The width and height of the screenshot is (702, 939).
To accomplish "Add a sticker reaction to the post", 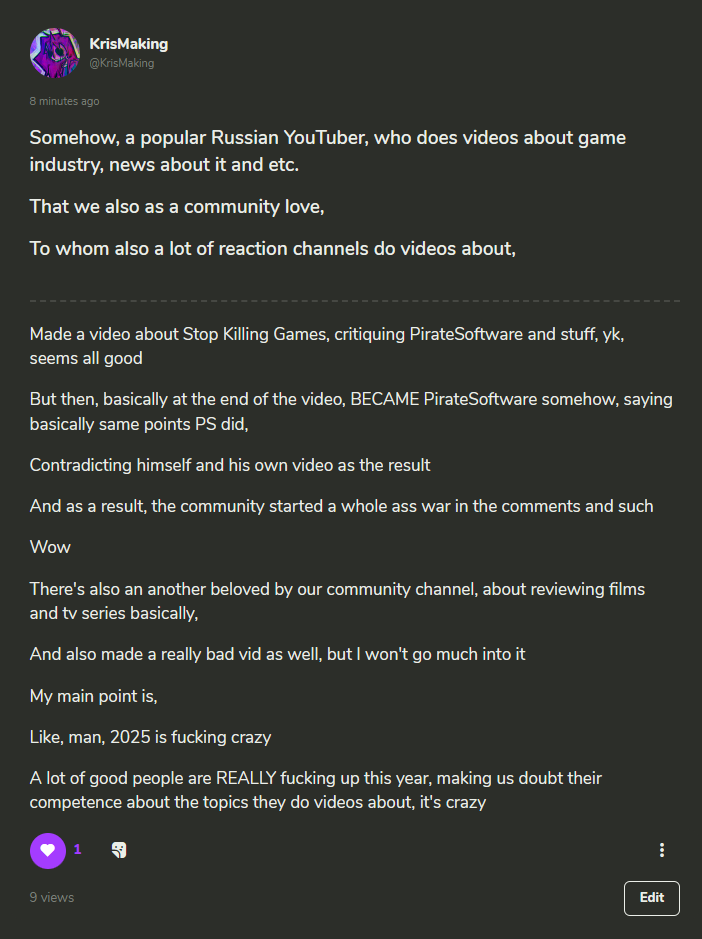I will [119, 850].
